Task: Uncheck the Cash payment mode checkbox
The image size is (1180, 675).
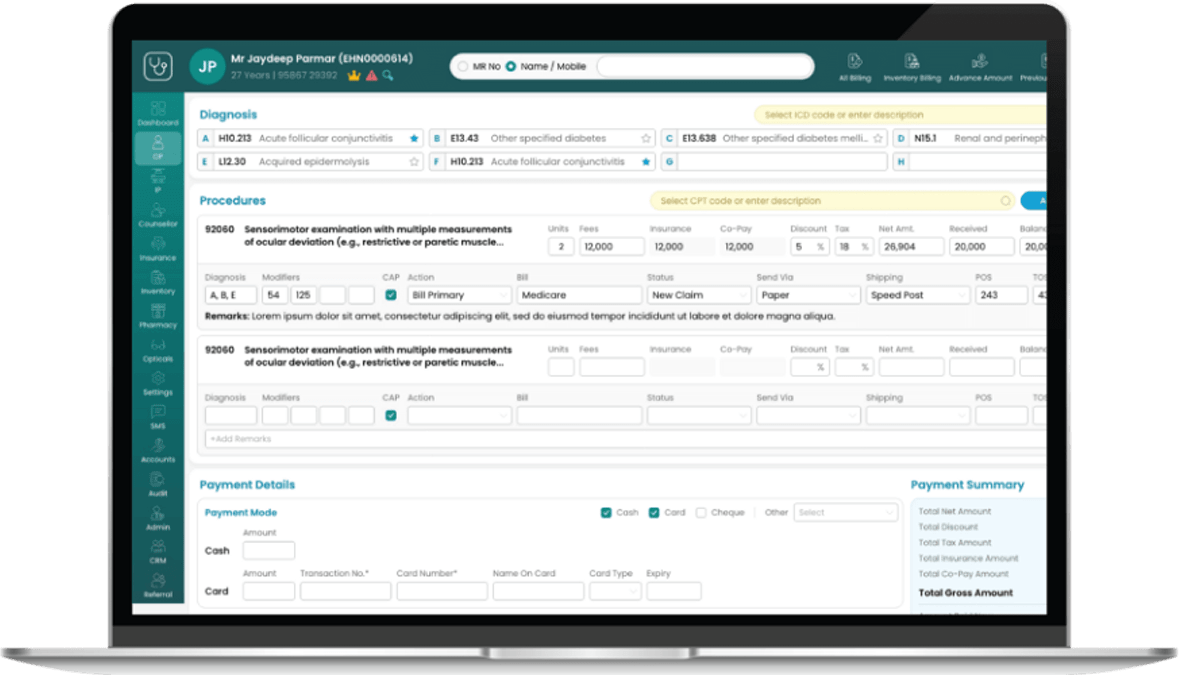Action: (x=606, y=512)
